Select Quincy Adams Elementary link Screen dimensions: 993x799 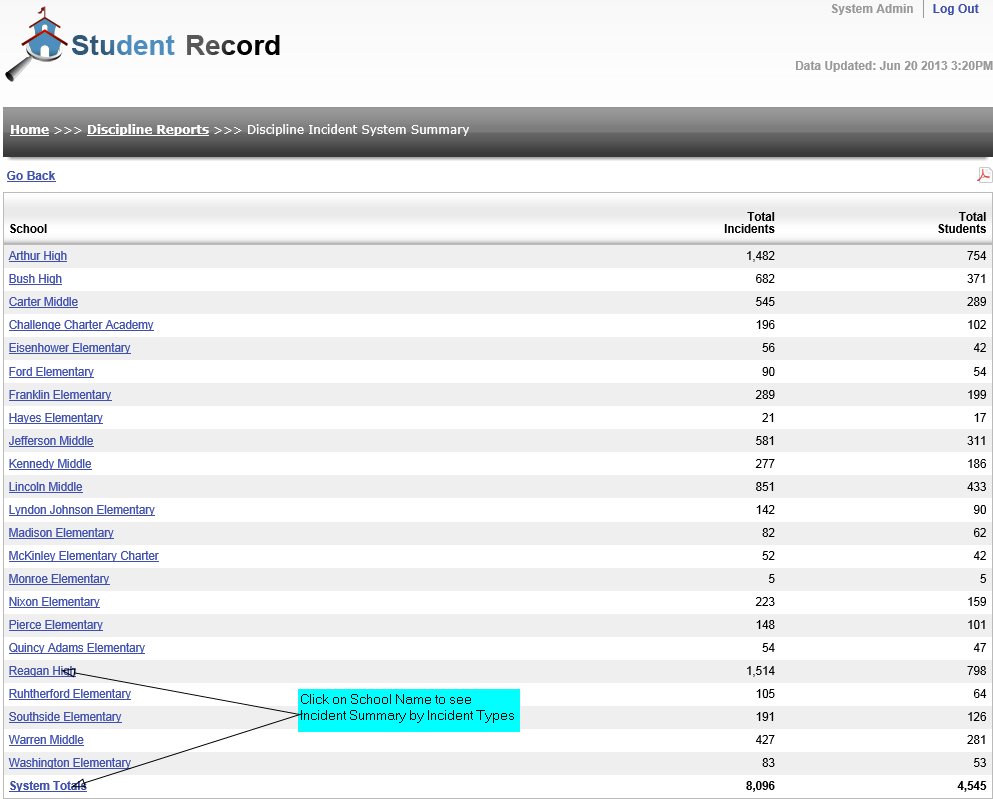point(77,648)
